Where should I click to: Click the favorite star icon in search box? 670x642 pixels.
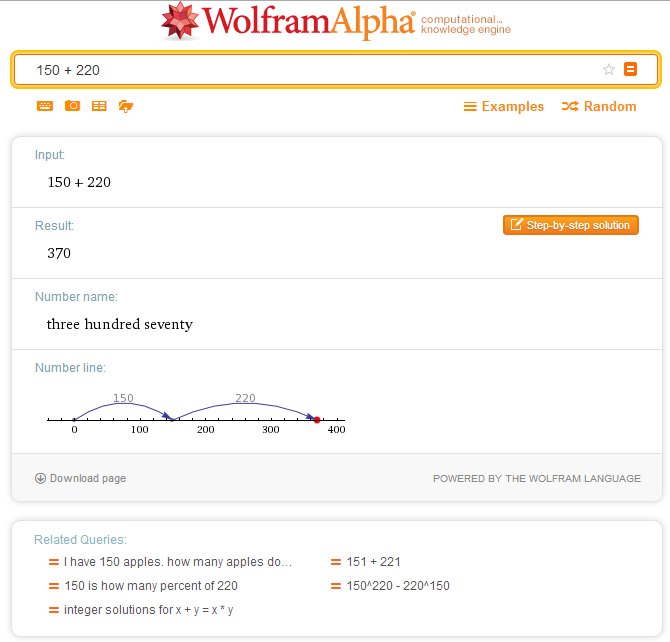608,69
